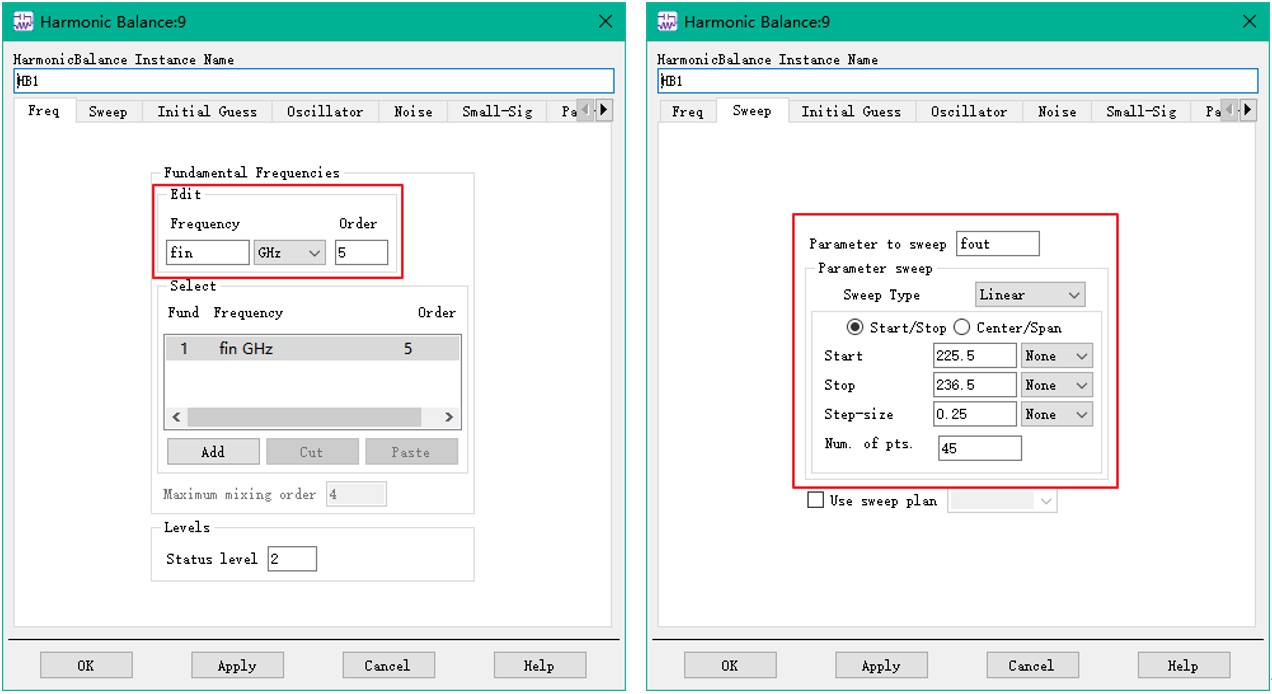Click the Start value field 225.5
The width and height of the screenshot is (1272, 694).
click(x=975, y=356)
